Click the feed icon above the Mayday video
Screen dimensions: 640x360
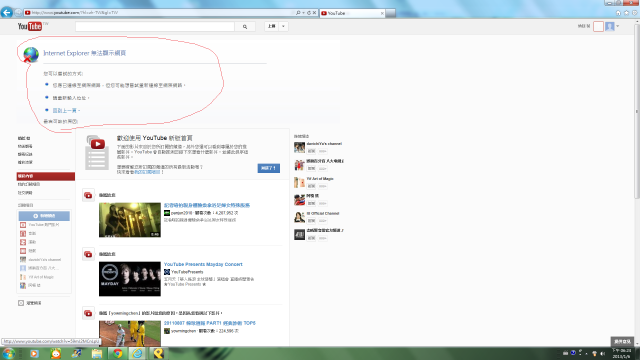[88, 254]
